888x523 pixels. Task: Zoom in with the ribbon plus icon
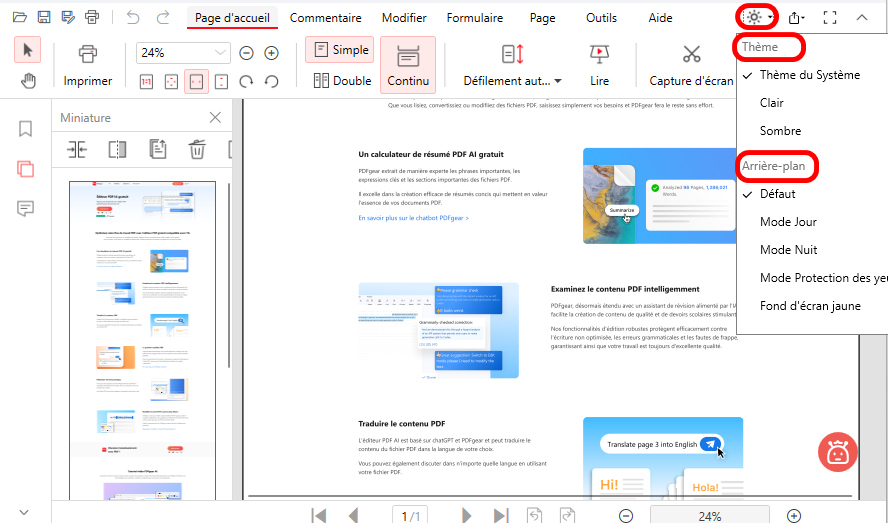[x=271, y=53]
